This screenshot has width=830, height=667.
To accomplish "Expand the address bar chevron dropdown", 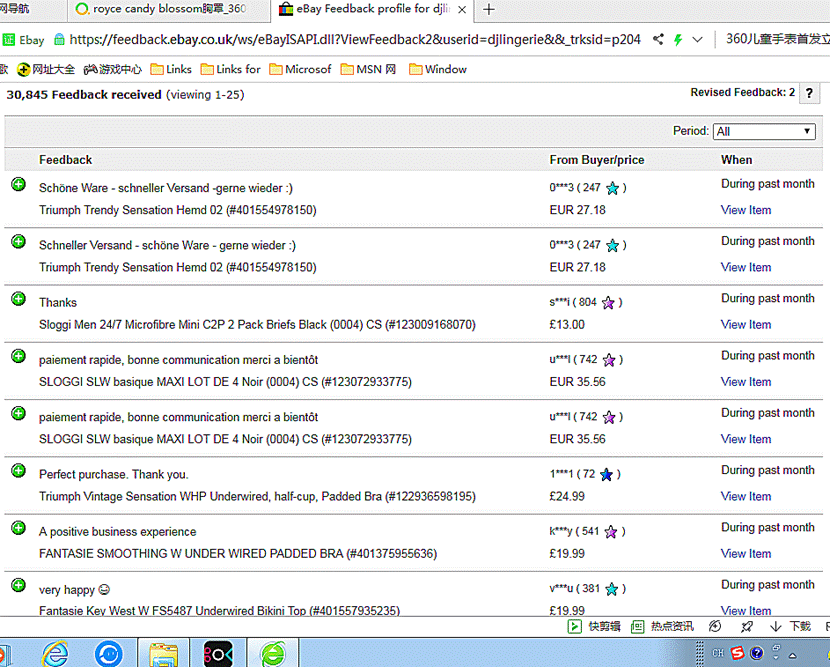I will coord(697,40).
